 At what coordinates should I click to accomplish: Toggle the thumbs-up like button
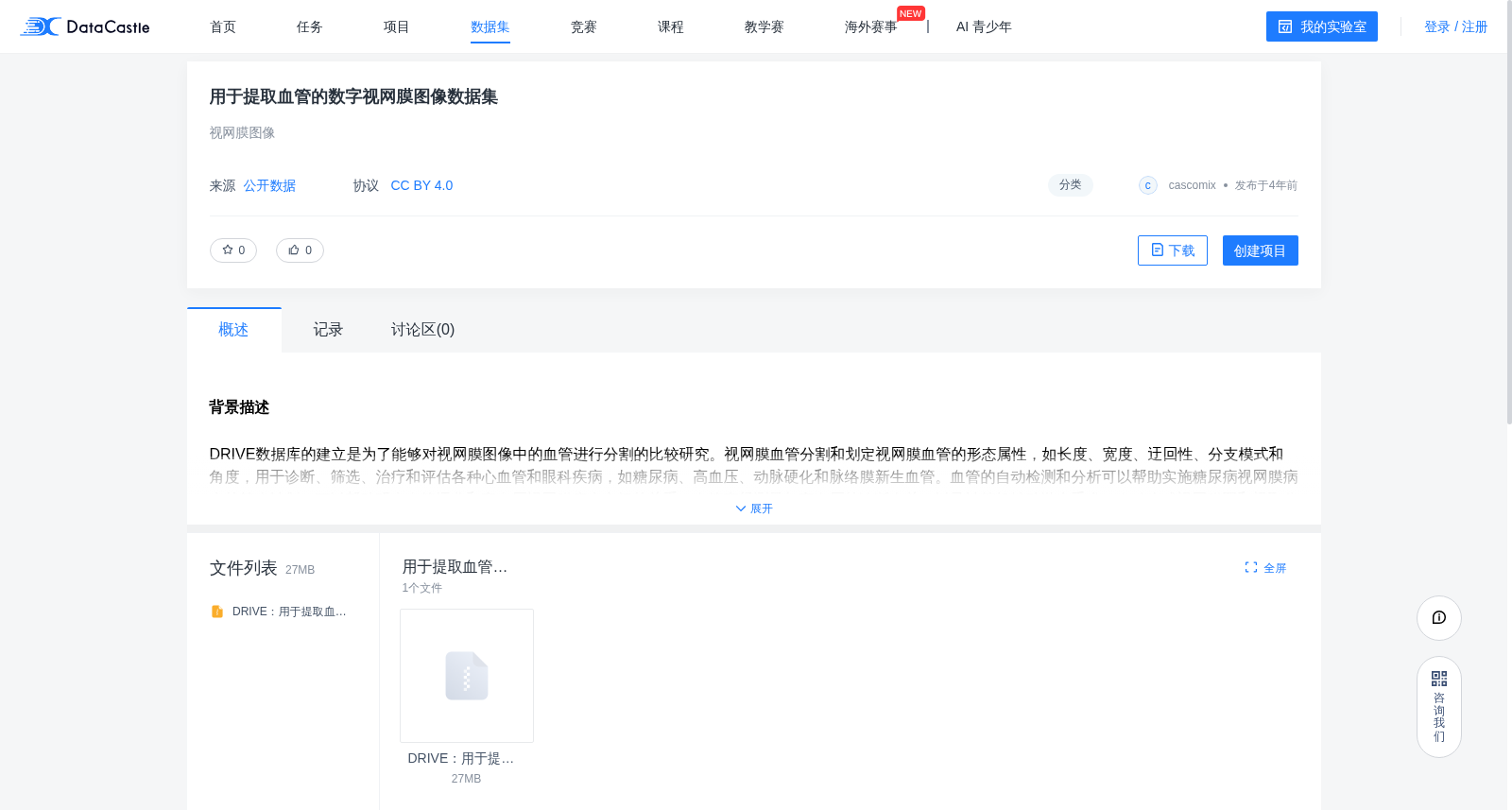pyautogui.click(x=300, y=250)
